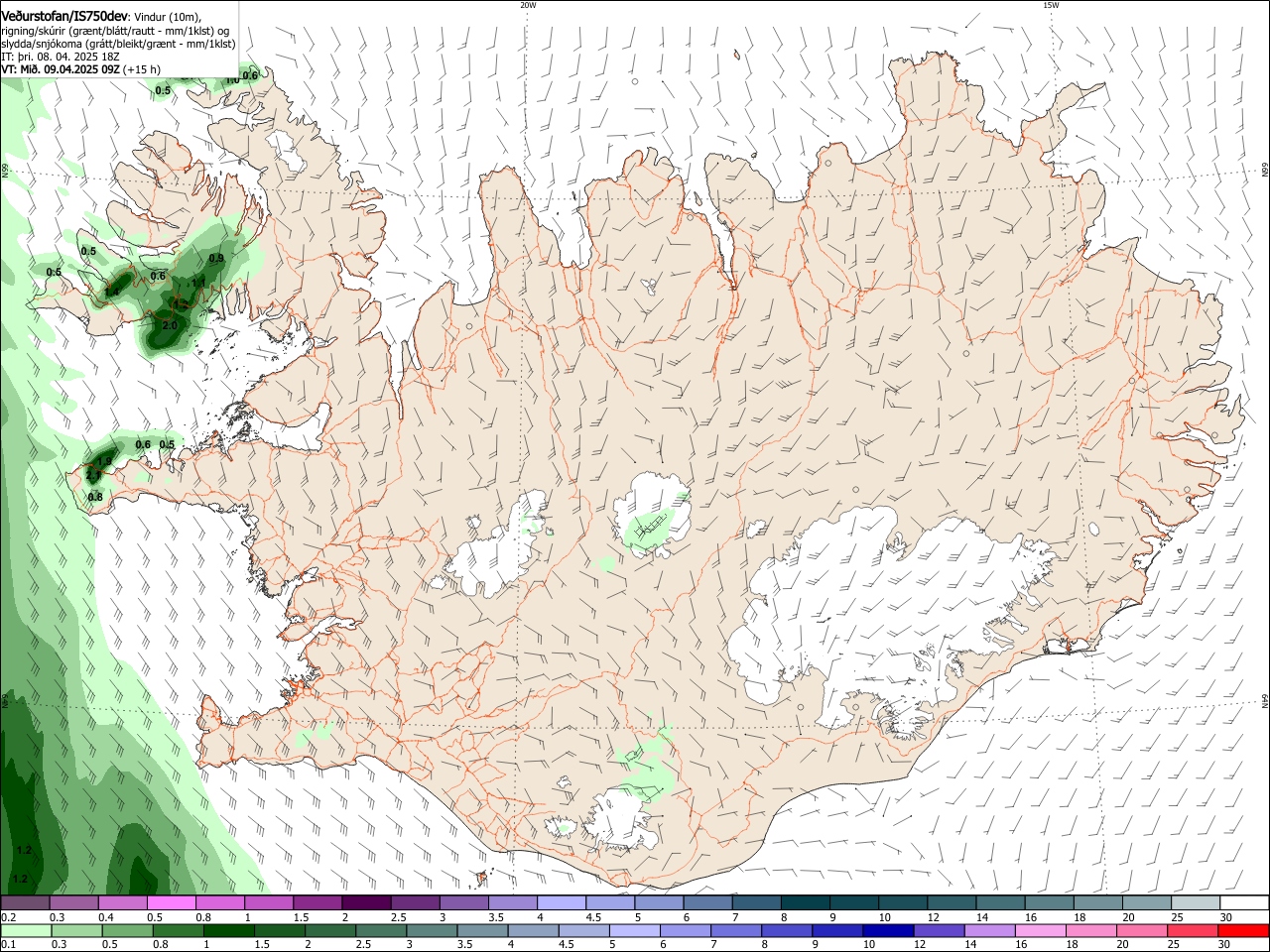The height and width of the screenshot is (952, 1270).
Task: Click the 1.0 precipitation value north of Westfjords
Action: (231, 79)
